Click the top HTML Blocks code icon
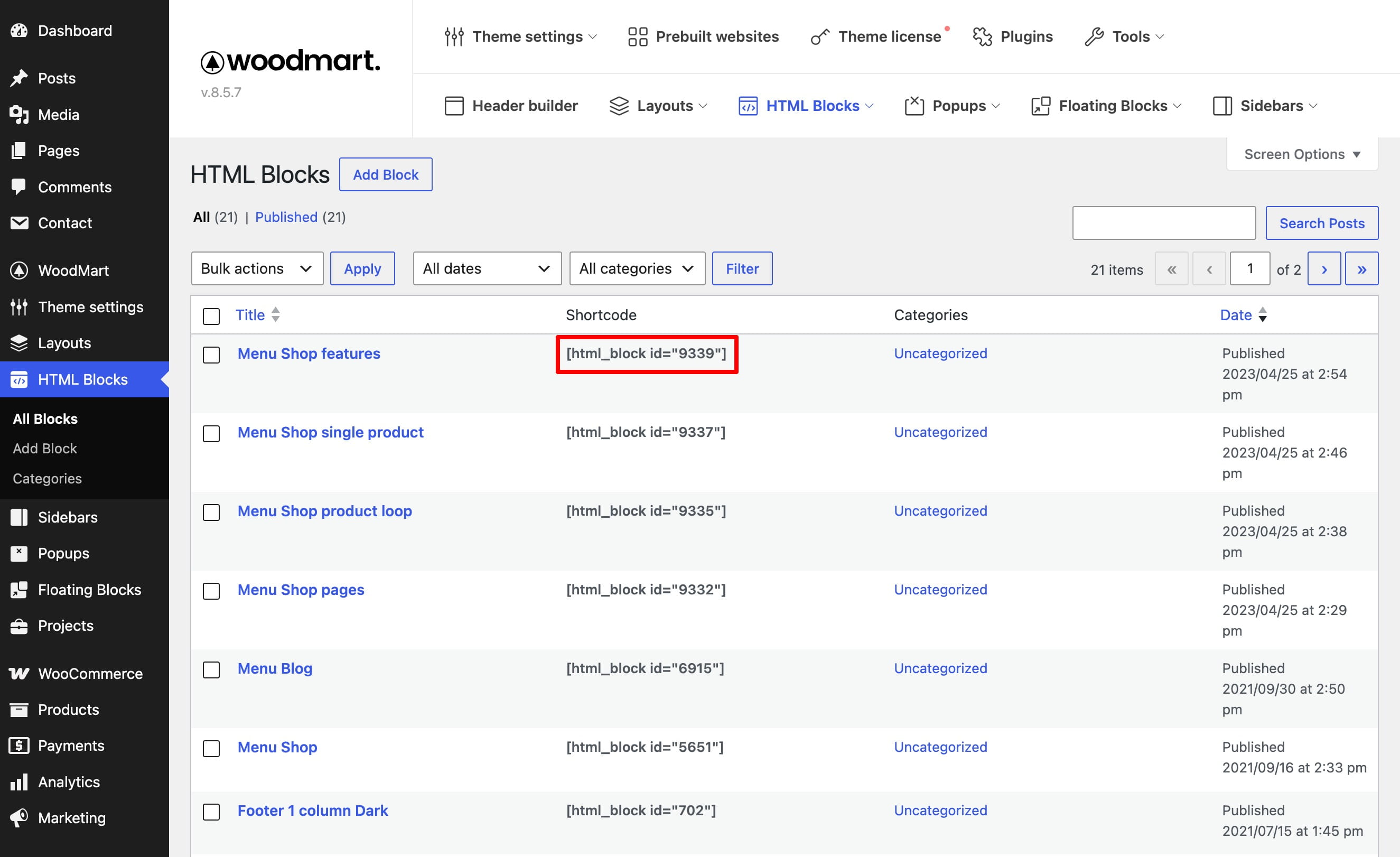 click(748, 106)
